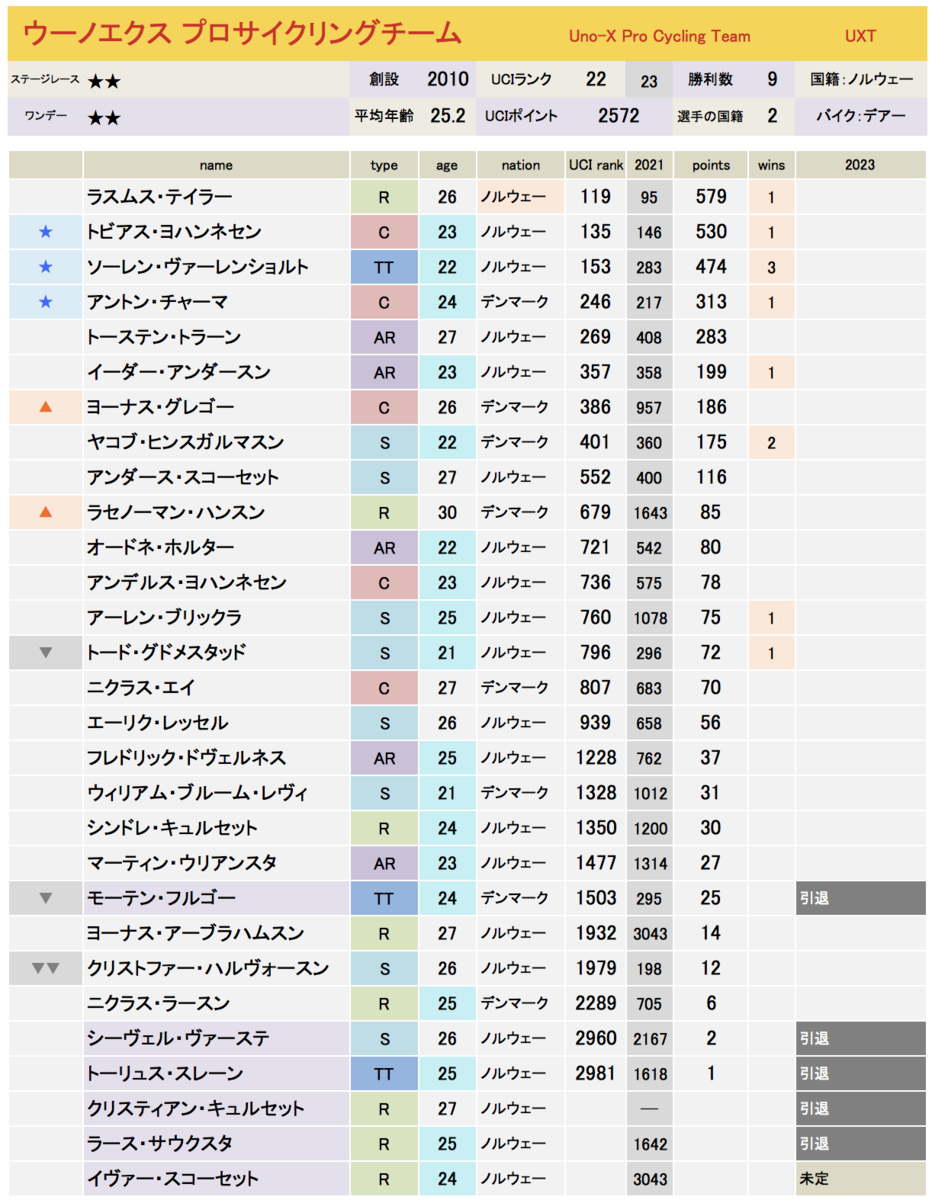Click the orange up triangle beside ヨーナス・グレゴー
Screen dimensions: 932x1200
(45, 407)
